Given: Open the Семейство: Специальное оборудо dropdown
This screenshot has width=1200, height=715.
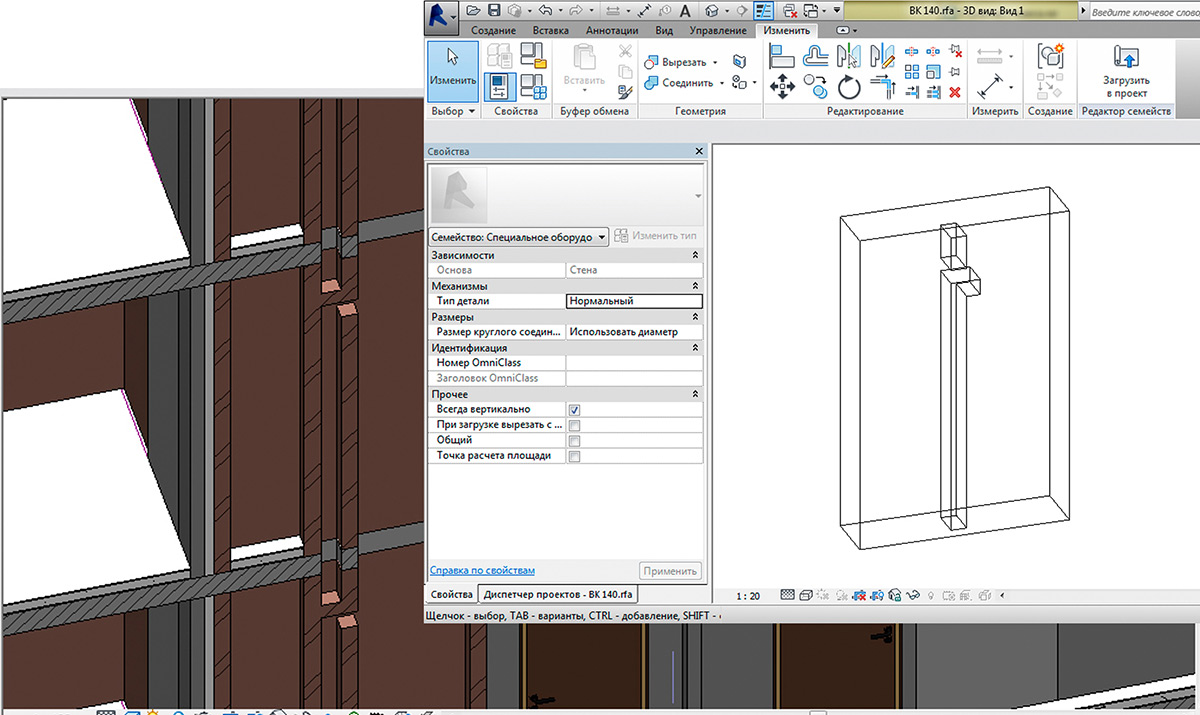Looking at the screenshot, I should click(518, 237).
